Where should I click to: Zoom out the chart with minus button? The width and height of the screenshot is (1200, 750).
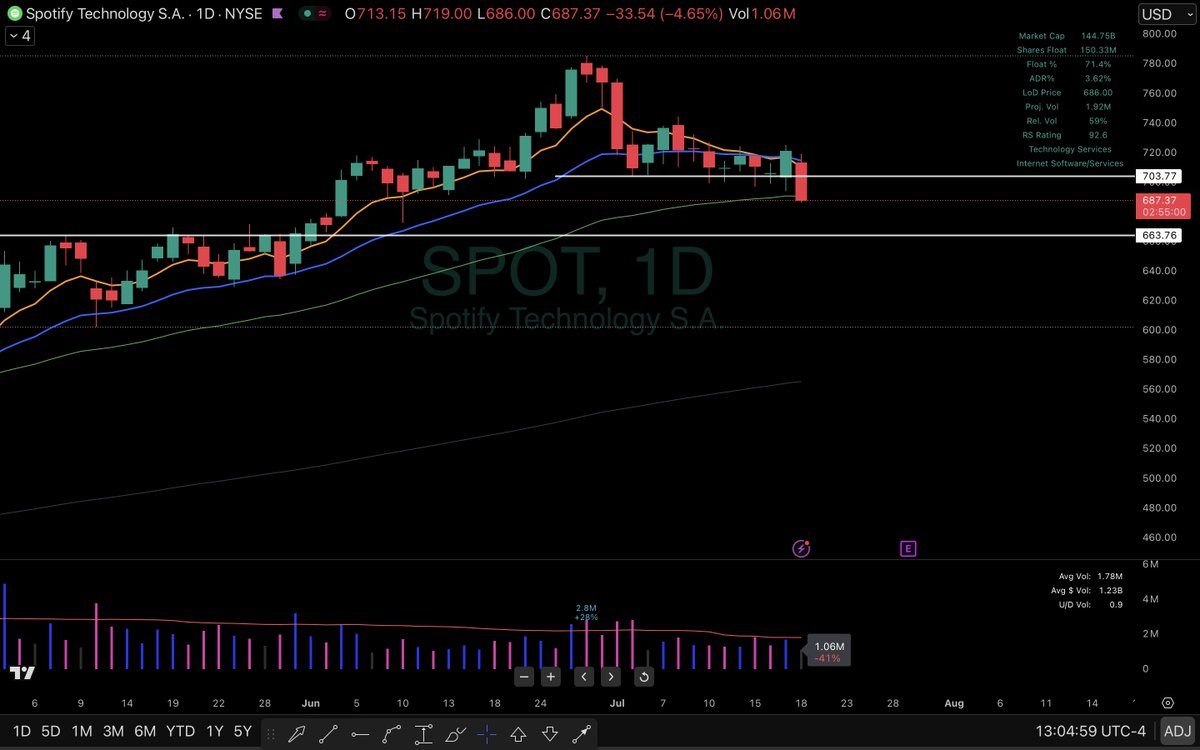[523, 677]
